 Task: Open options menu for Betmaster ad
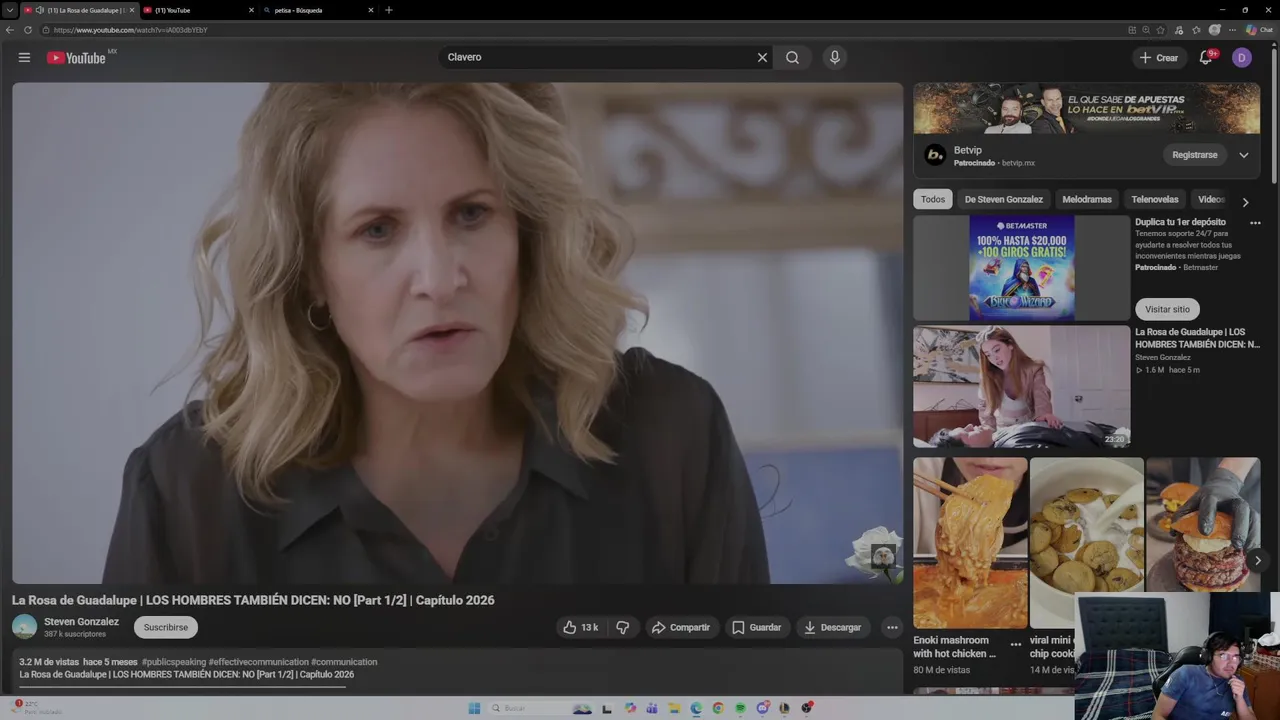click(x=1255, y=223)
